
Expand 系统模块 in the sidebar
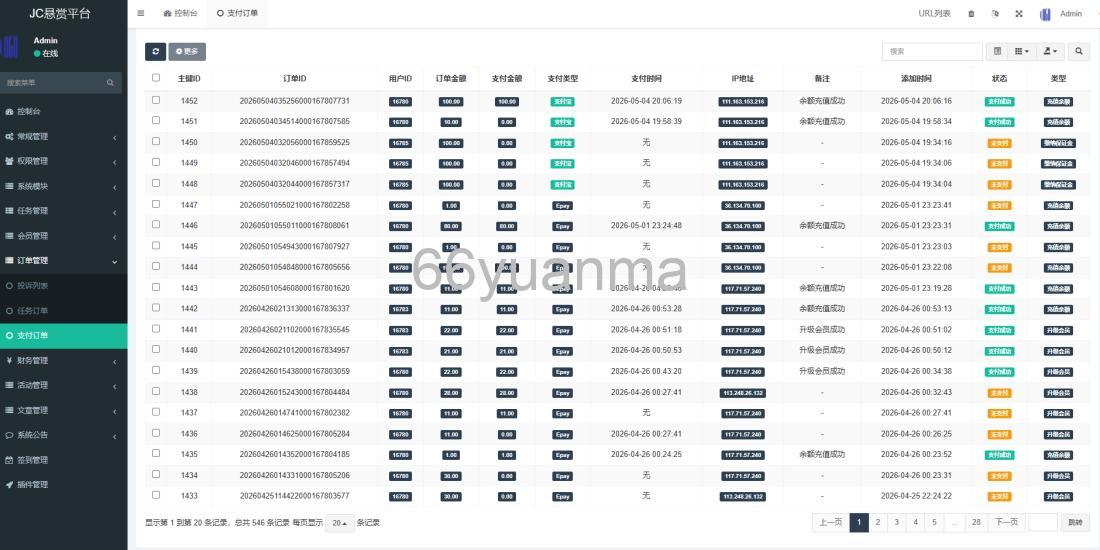[64, 187]
